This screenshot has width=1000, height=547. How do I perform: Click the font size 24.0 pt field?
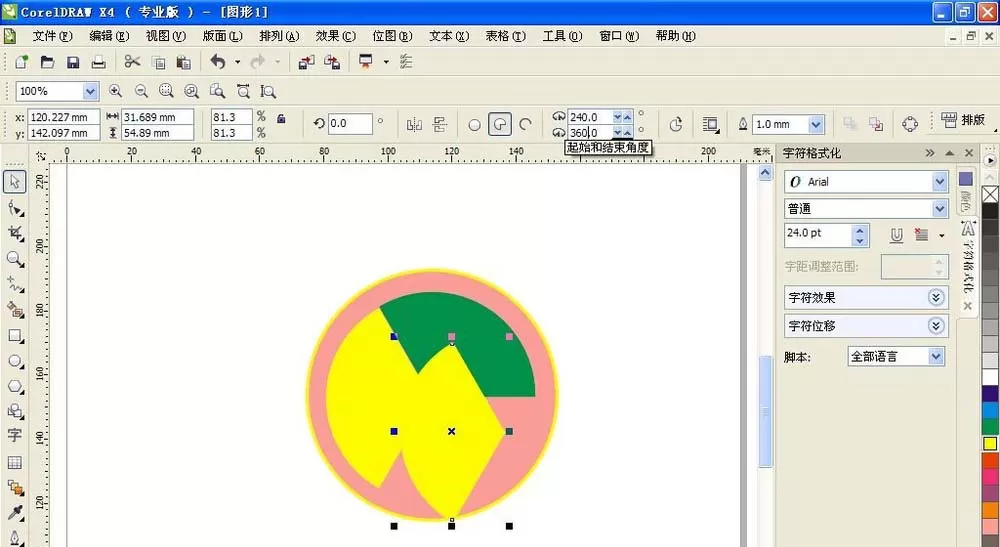coord(818,233)
